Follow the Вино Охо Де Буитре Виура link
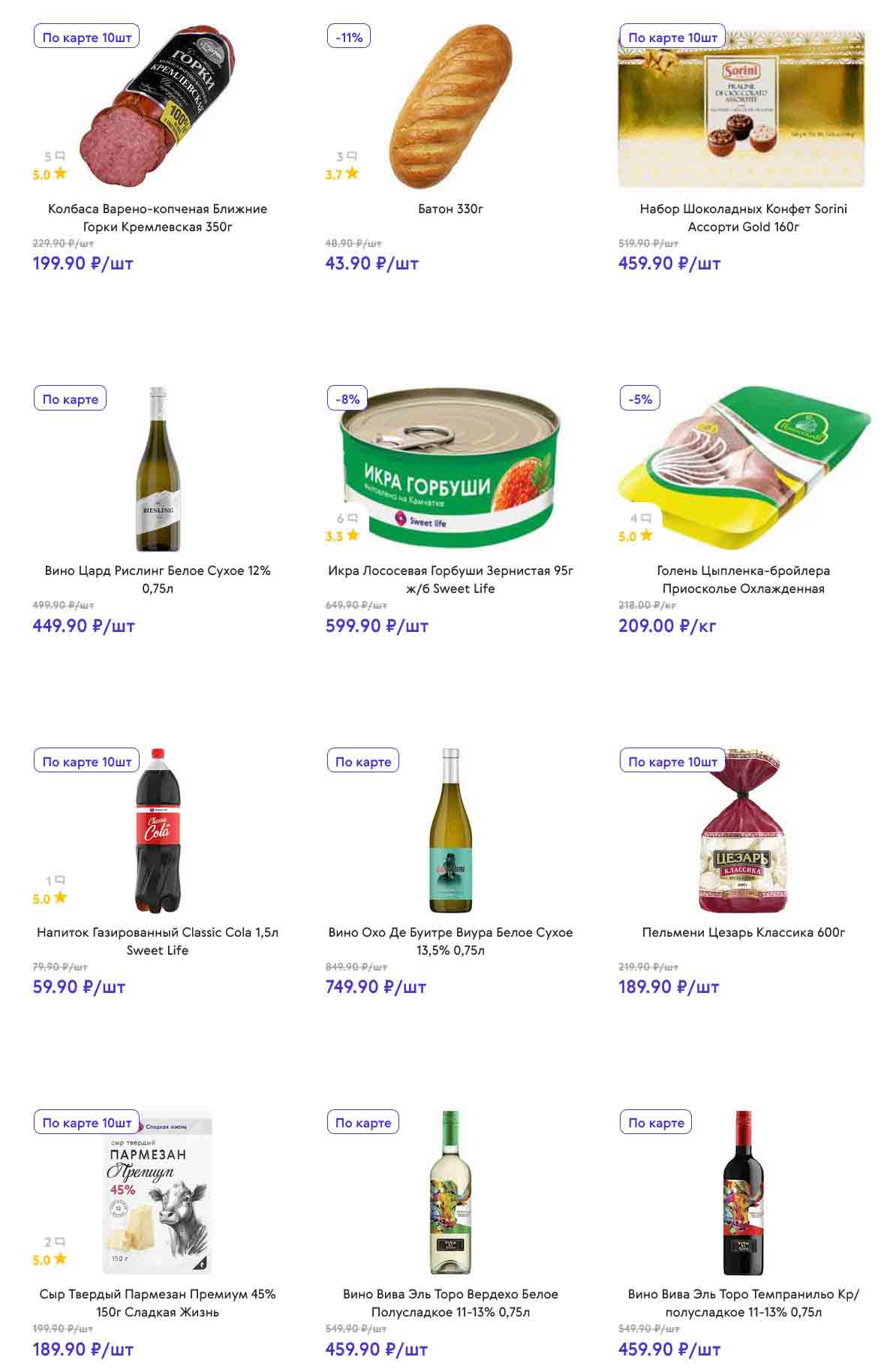Viewport: 896px width, 1372px height. (450, 941)
